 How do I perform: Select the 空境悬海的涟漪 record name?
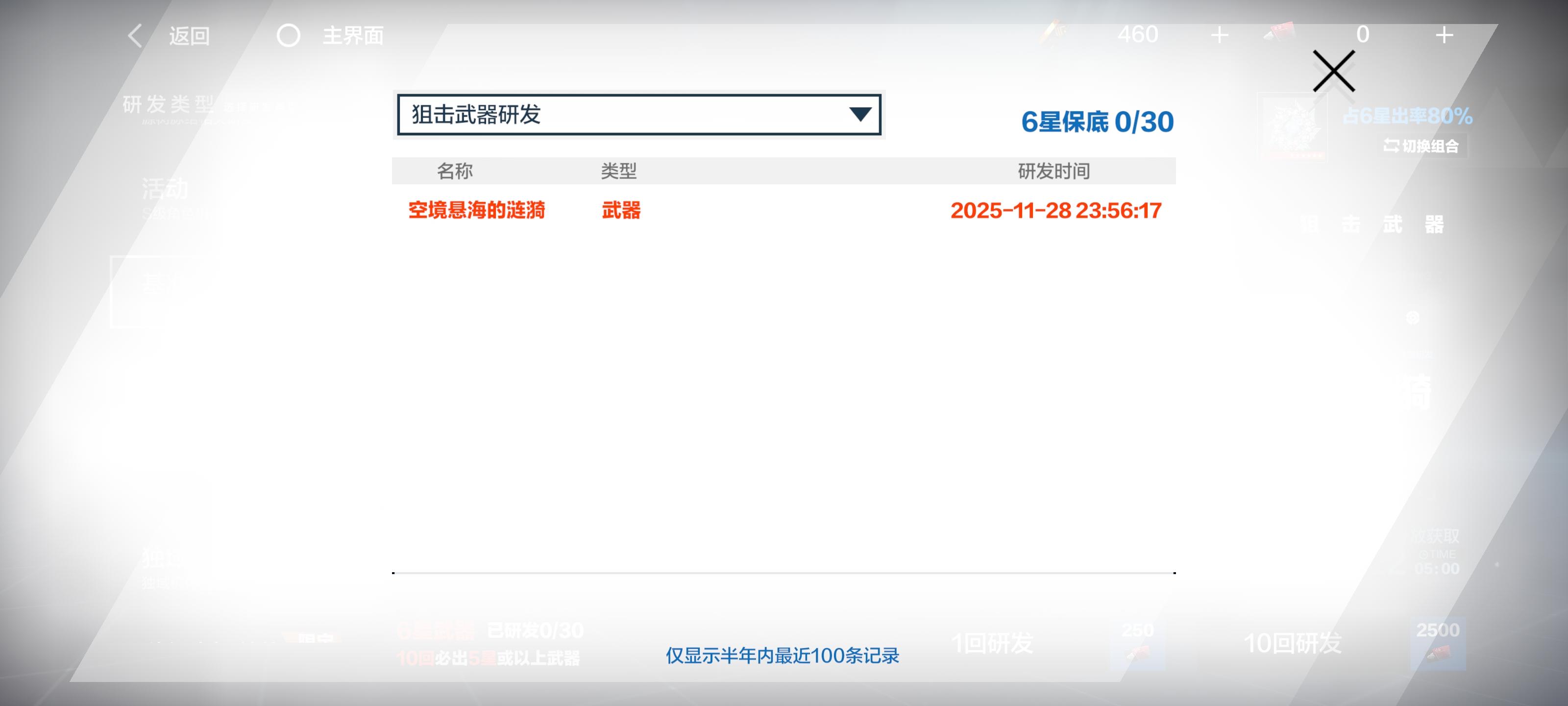tap(477, 210)
